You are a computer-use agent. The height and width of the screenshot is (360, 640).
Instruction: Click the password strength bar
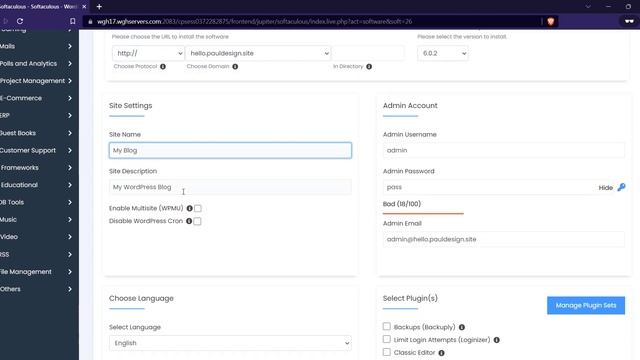point(423,213)
